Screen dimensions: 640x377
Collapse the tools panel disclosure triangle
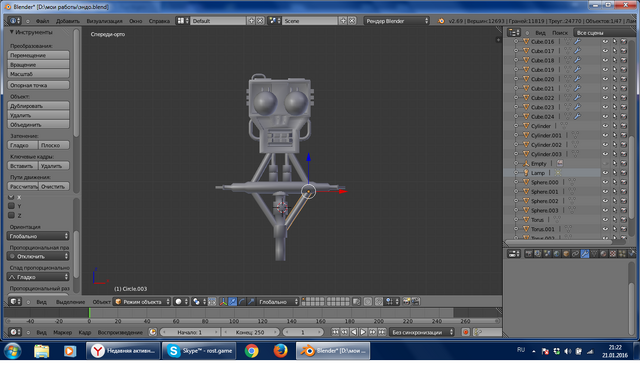click(x=11, y=32)
